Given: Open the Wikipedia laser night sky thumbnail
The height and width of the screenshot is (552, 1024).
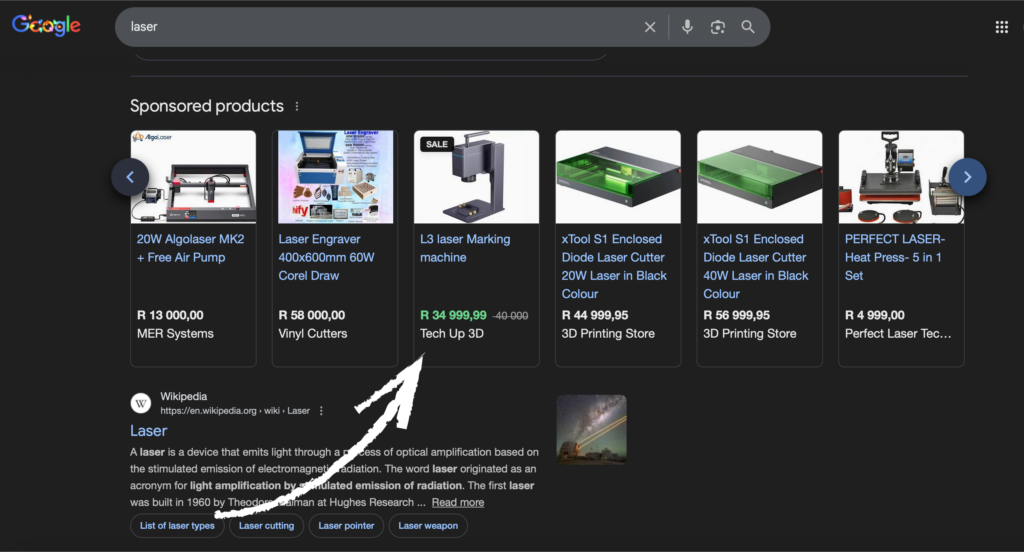Looking at the screenshot, I should 592,430.
